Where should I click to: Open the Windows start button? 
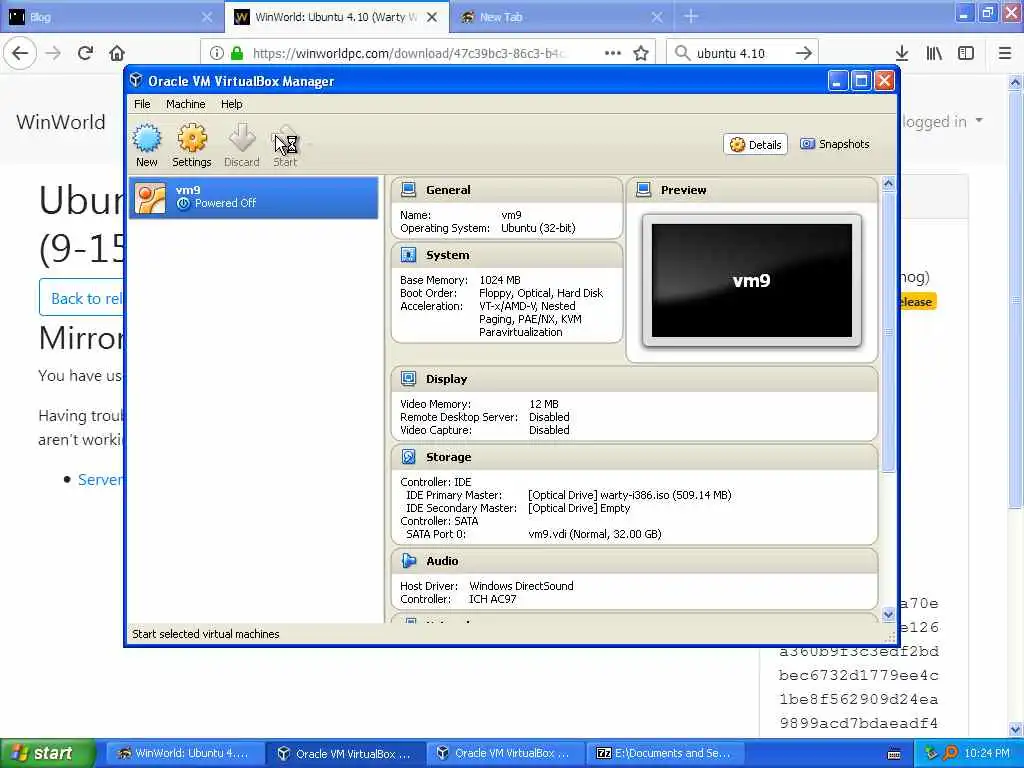click(48, 753)
